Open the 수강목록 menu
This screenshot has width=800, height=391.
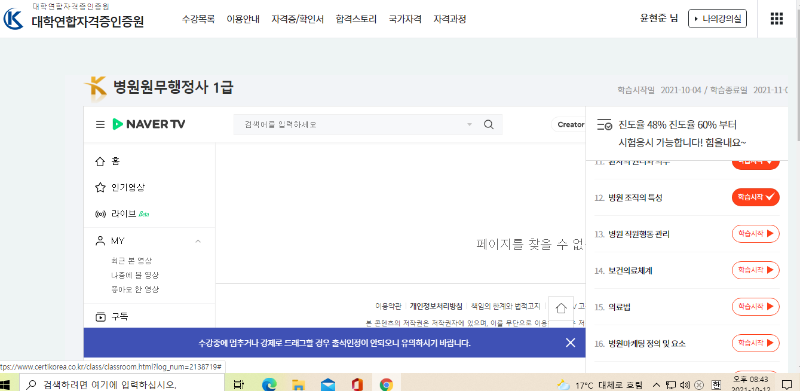(x=198, y=19)
